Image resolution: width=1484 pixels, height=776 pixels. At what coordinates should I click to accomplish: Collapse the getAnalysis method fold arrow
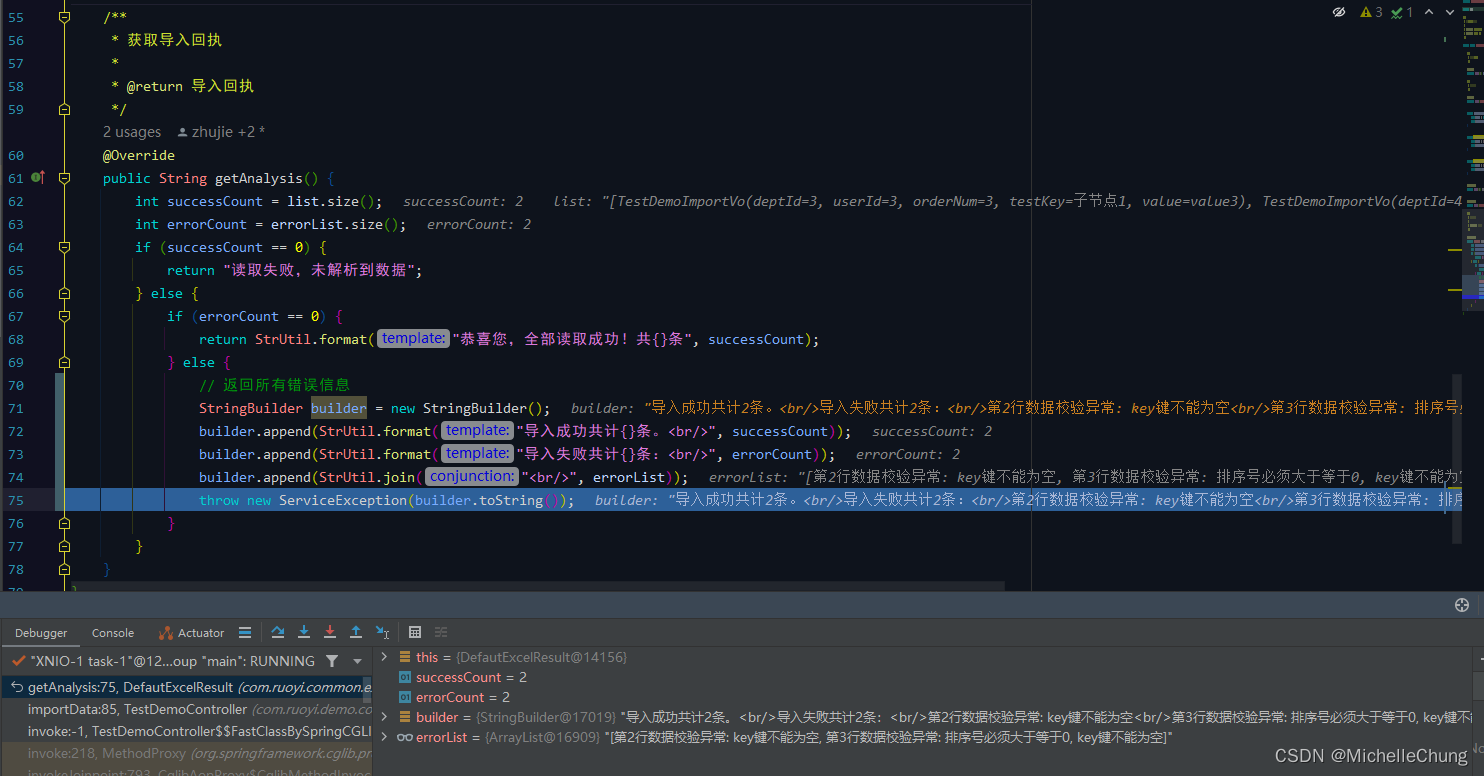tap(64, 177)
